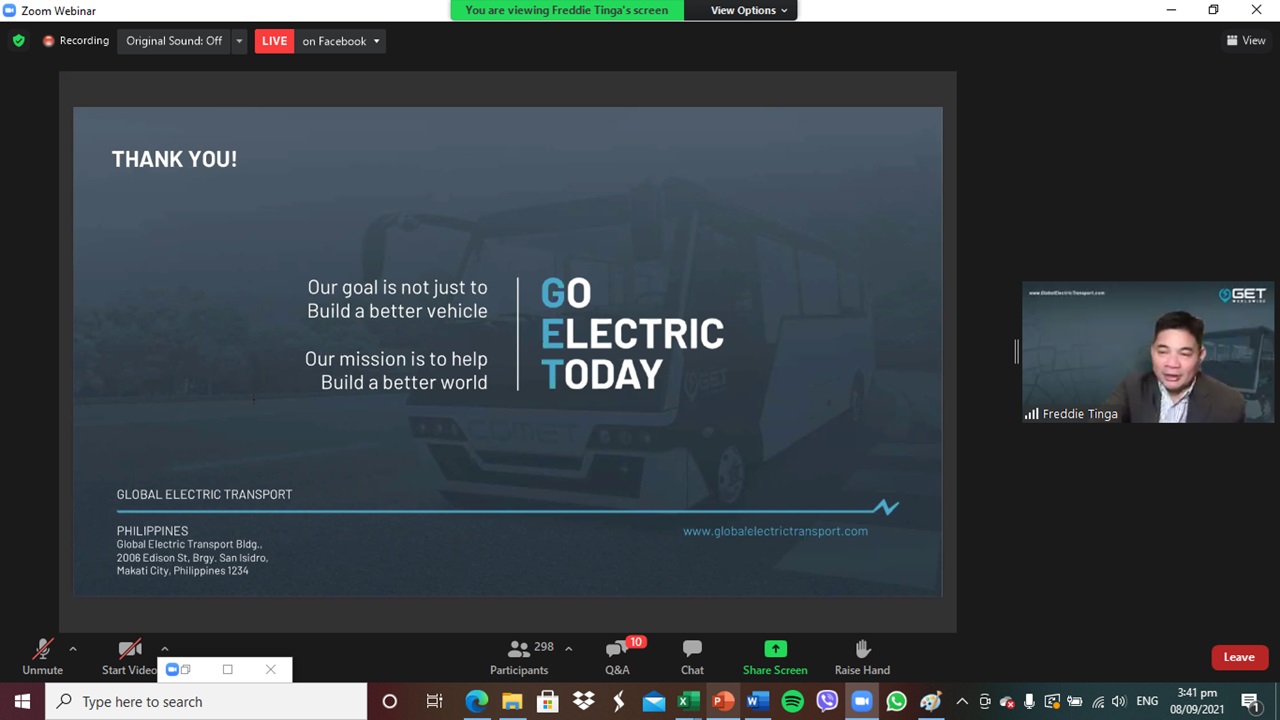This screenshot has height=720, width=1280.
Task: Switch to PowerPoint on the taskbar
Action: (722, 701)
